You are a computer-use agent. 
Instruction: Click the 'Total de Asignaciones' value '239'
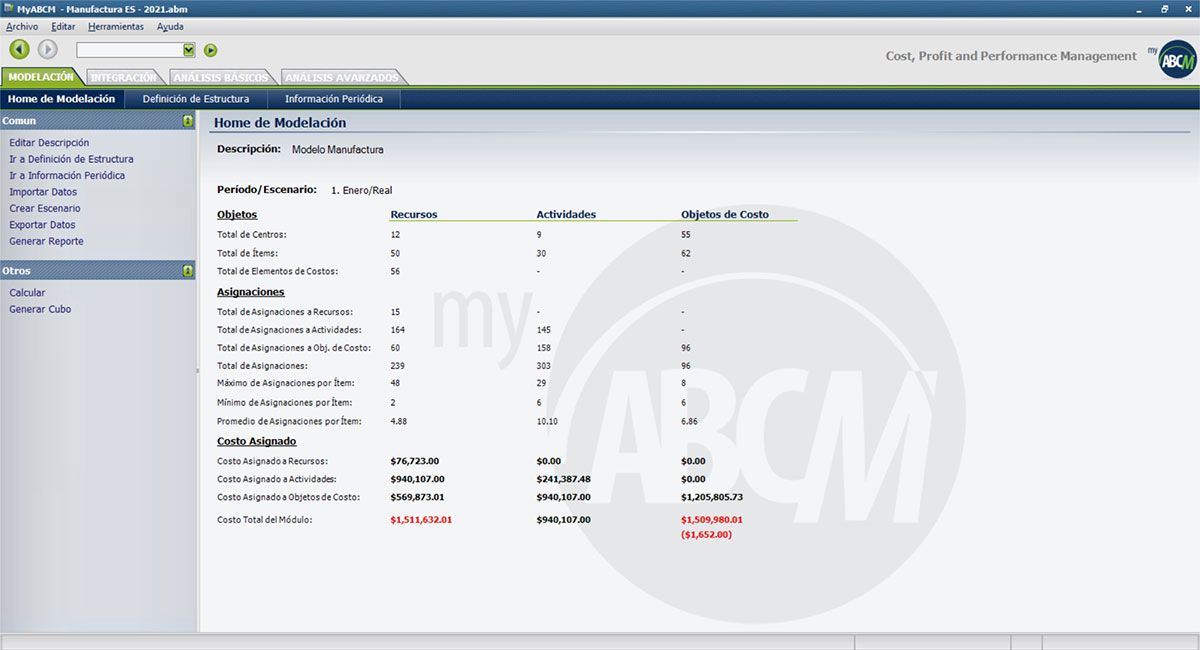[397, 366]
